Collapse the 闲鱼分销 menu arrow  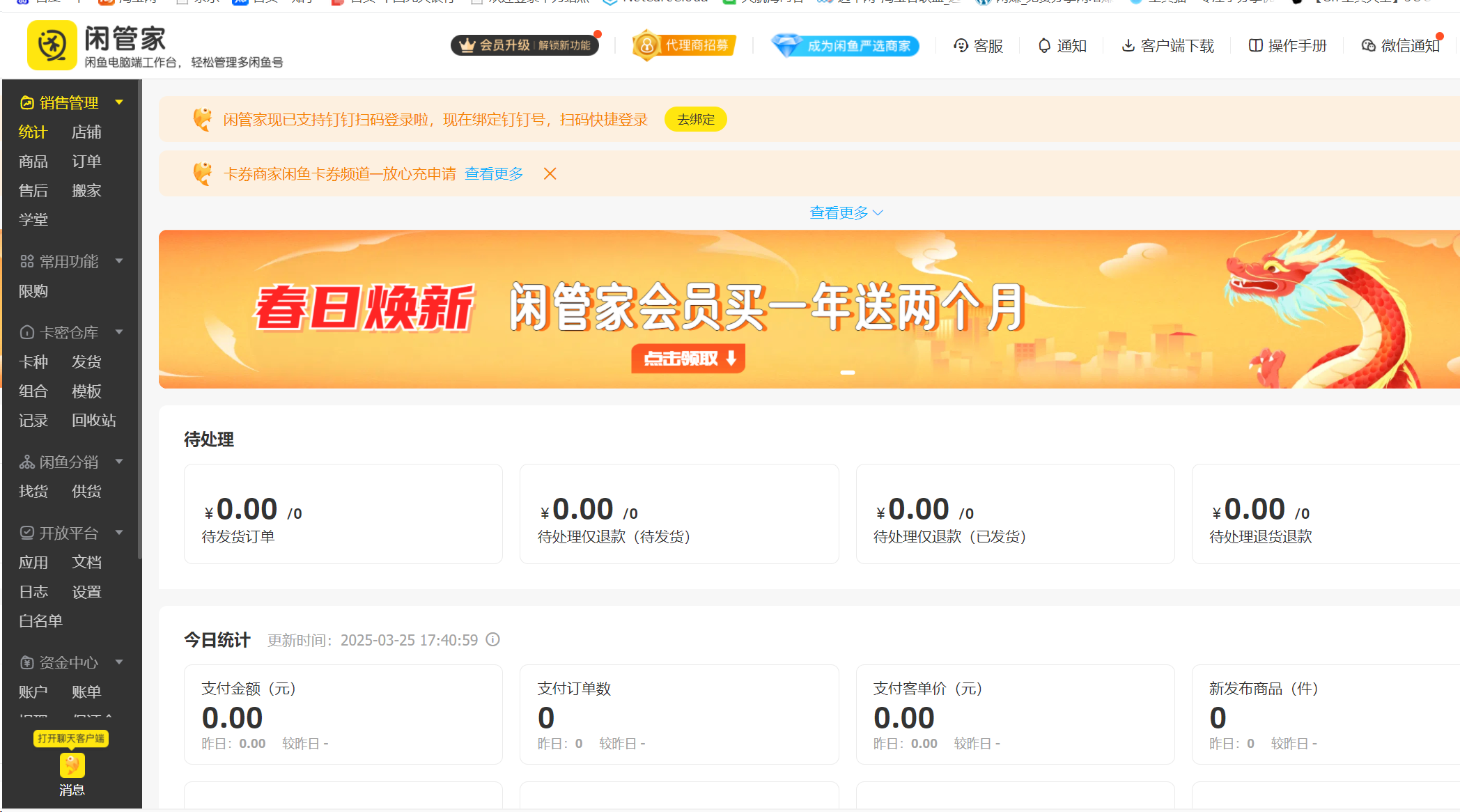tap(119, 462)
